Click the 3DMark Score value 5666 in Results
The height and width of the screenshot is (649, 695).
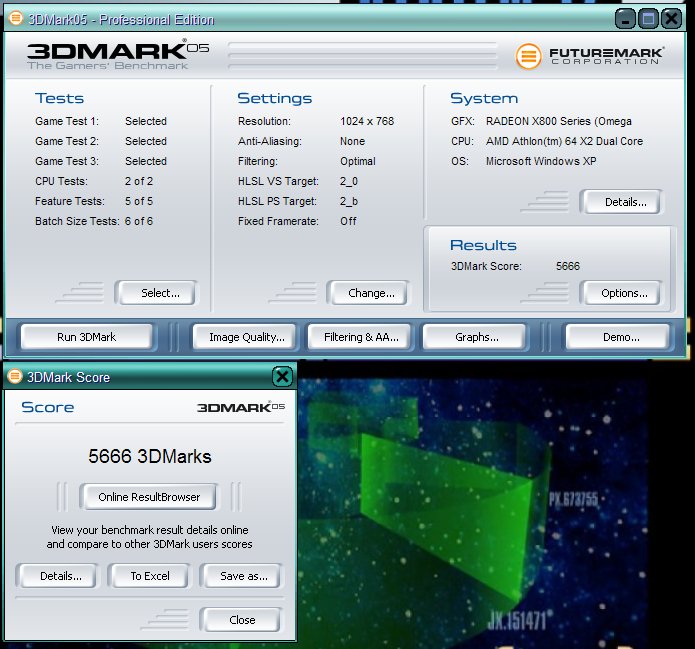[x=568, y=266]
